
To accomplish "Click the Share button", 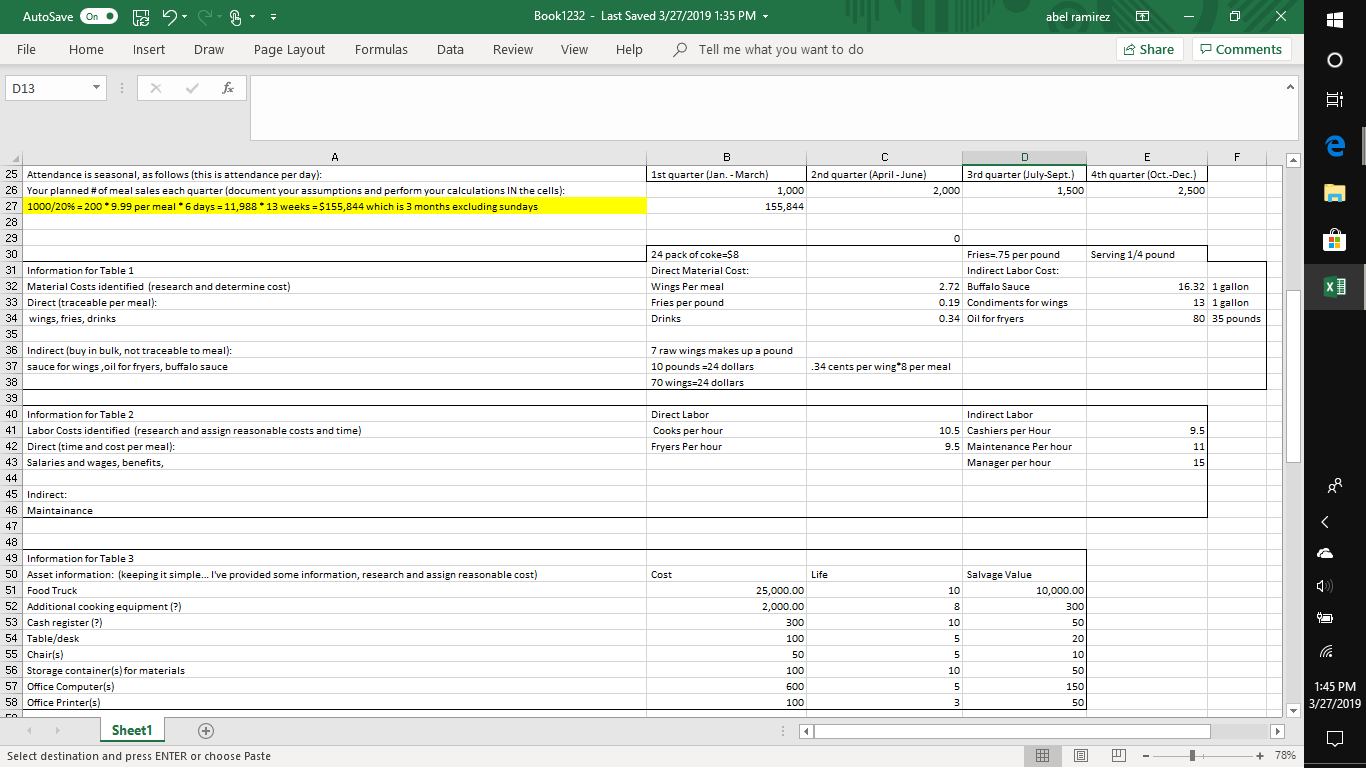I will [1149, 49].
